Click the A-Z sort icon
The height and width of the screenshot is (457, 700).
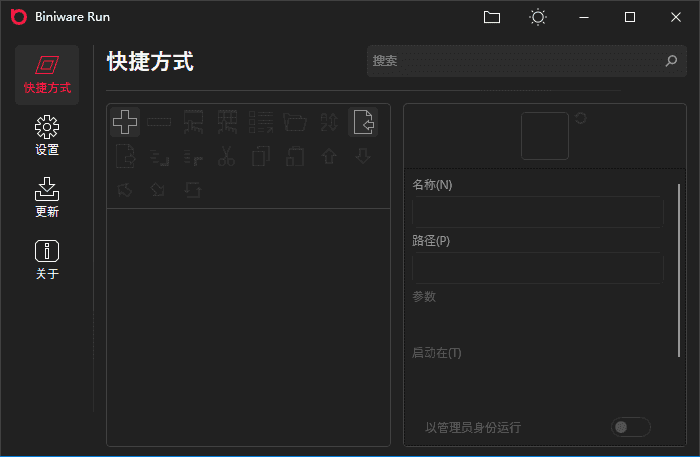pos(329,122)
